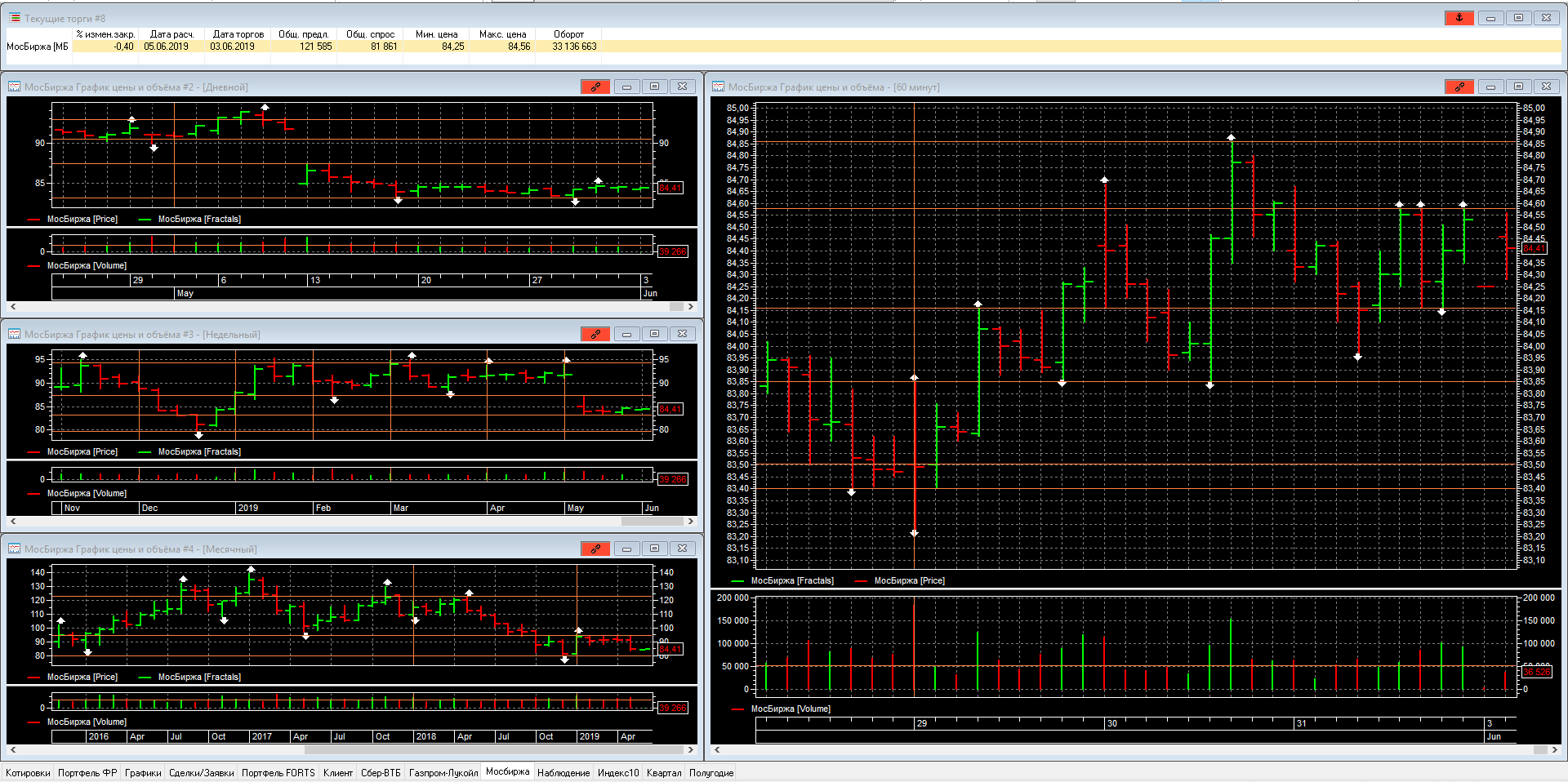Image resolution: width=1568 pixels, height=782 pixels.
Task: Click the turnover value 33 136 663
Action: 574,47
